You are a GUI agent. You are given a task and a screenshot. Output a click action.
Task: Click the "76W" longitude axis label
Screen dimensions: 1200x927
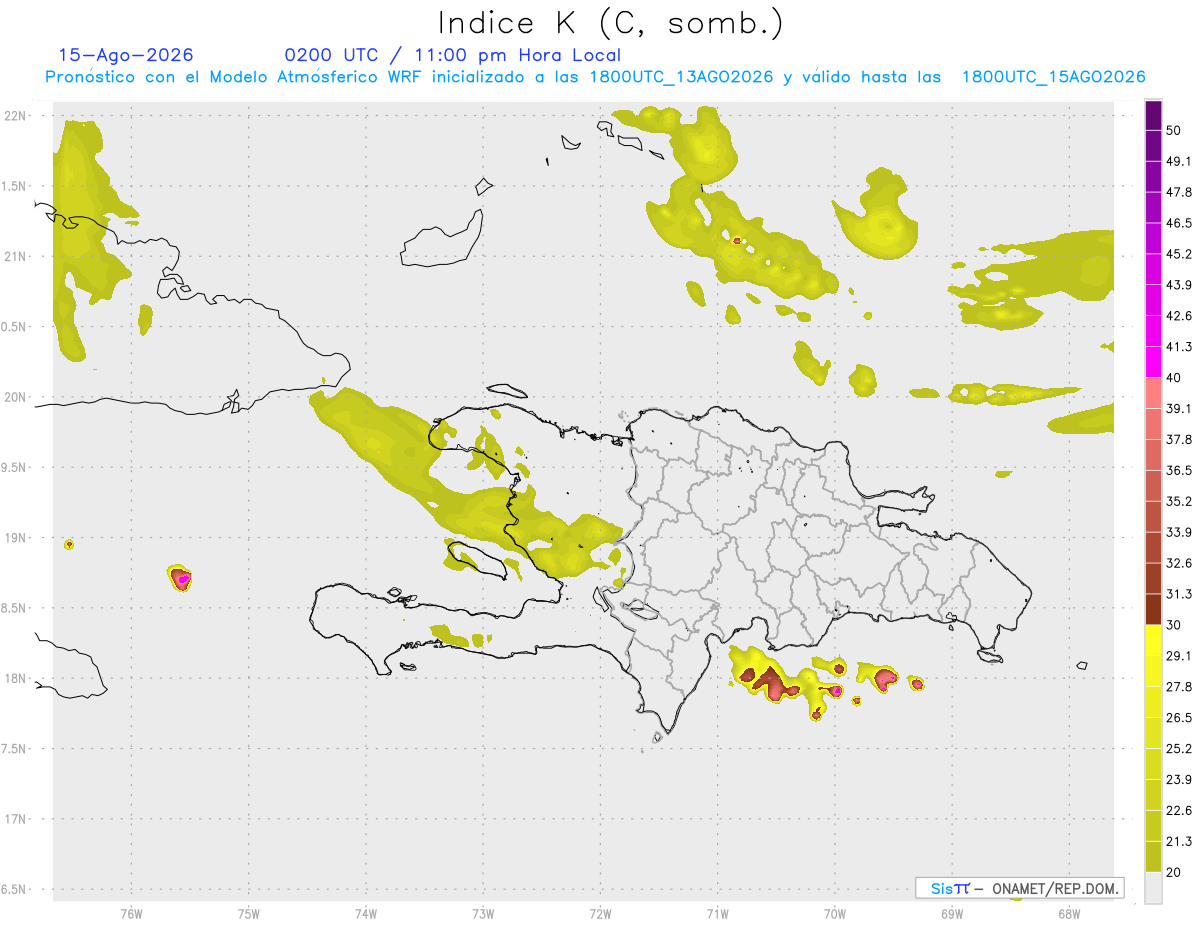click(131, 913)
